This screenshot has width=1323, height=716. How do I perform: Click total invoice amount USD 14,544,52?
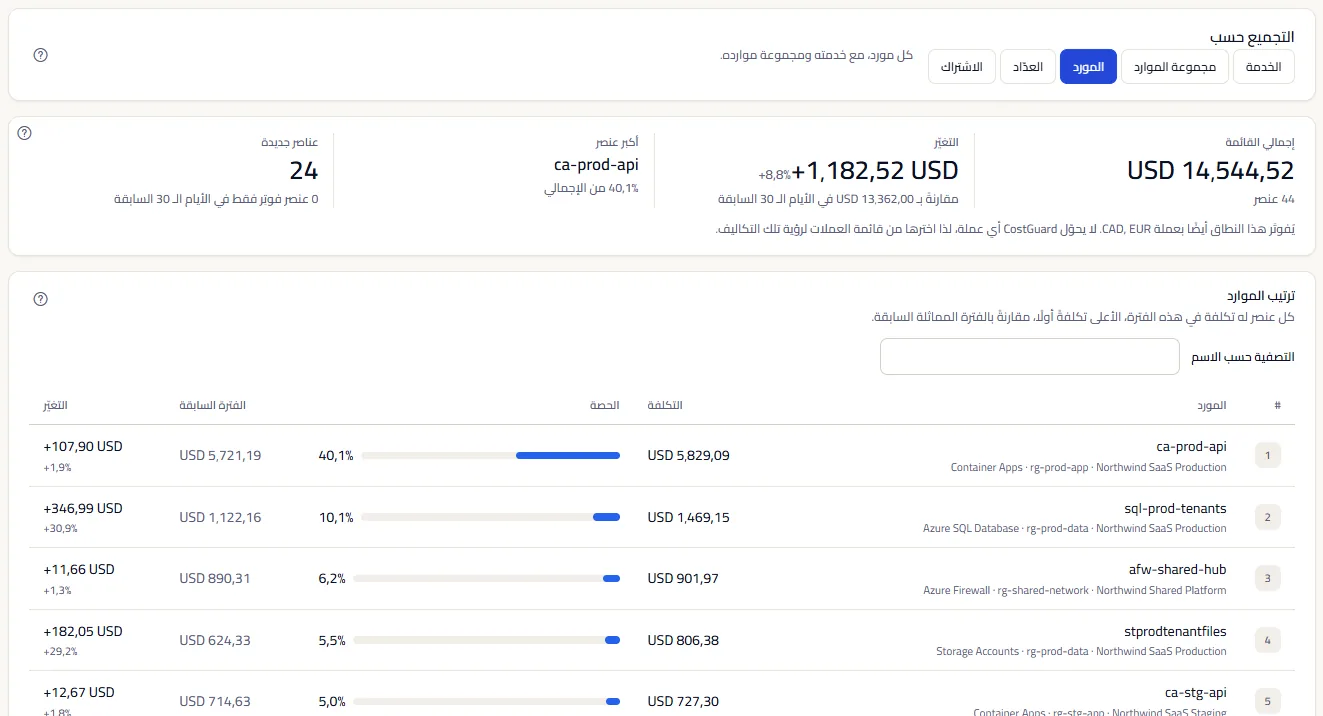coord(1211,170)
